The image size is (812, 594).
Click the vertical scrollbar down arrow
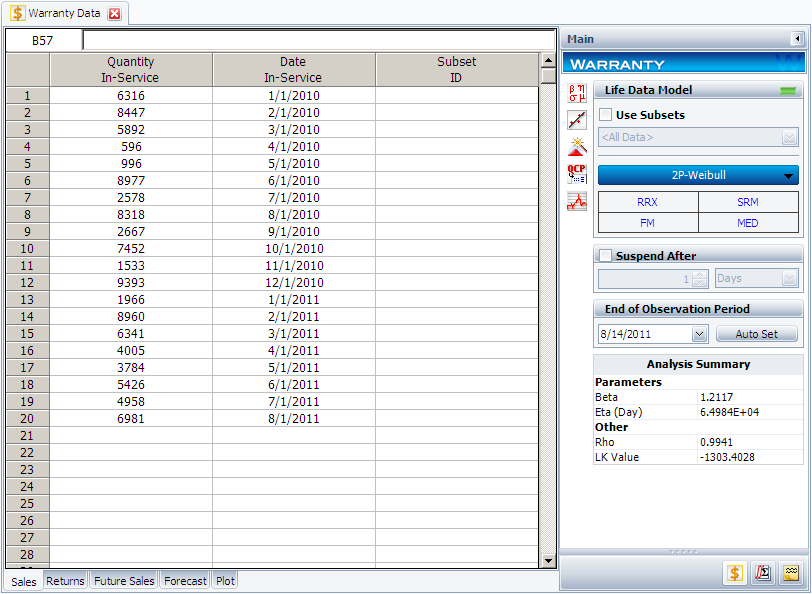(547, 561)
